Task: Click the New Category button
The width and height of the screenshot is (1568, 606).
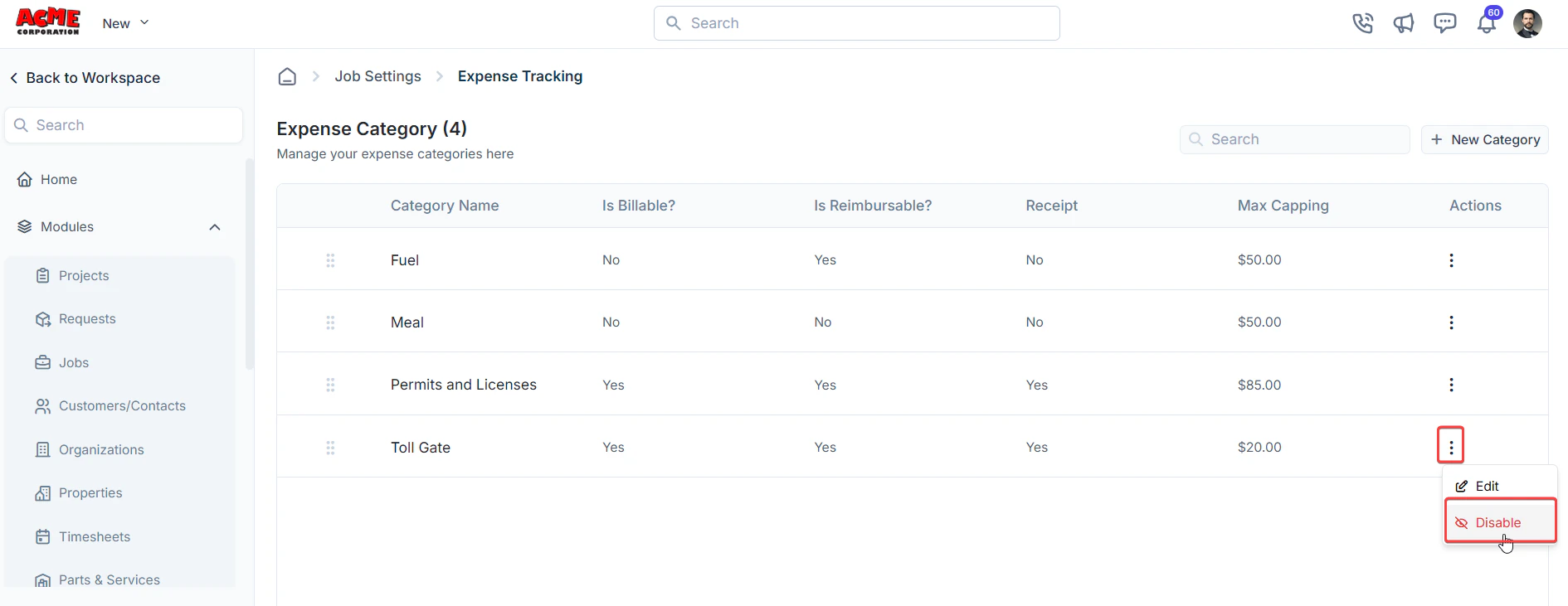Action: coord(1485,139)
